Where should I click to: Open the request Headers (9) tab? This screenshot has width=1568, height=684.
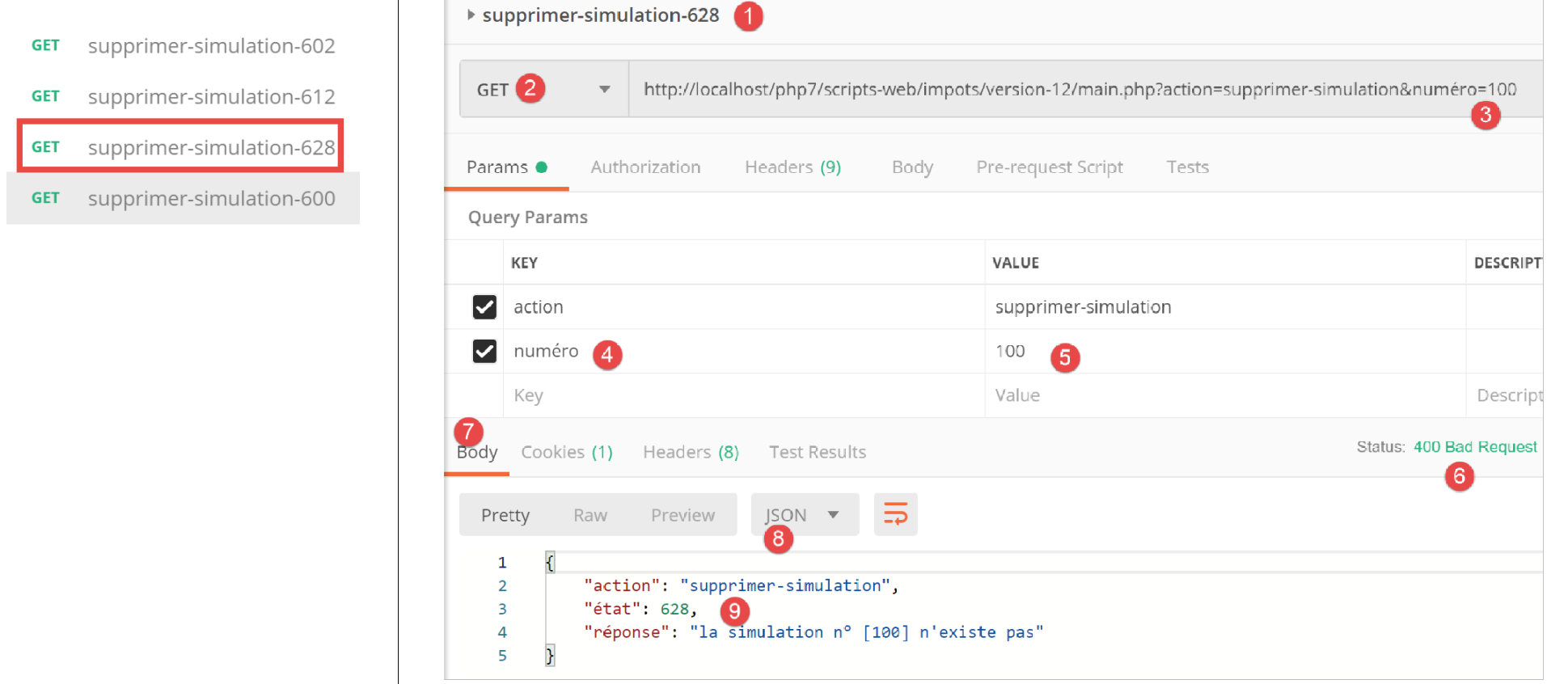(x=792, y=167)
